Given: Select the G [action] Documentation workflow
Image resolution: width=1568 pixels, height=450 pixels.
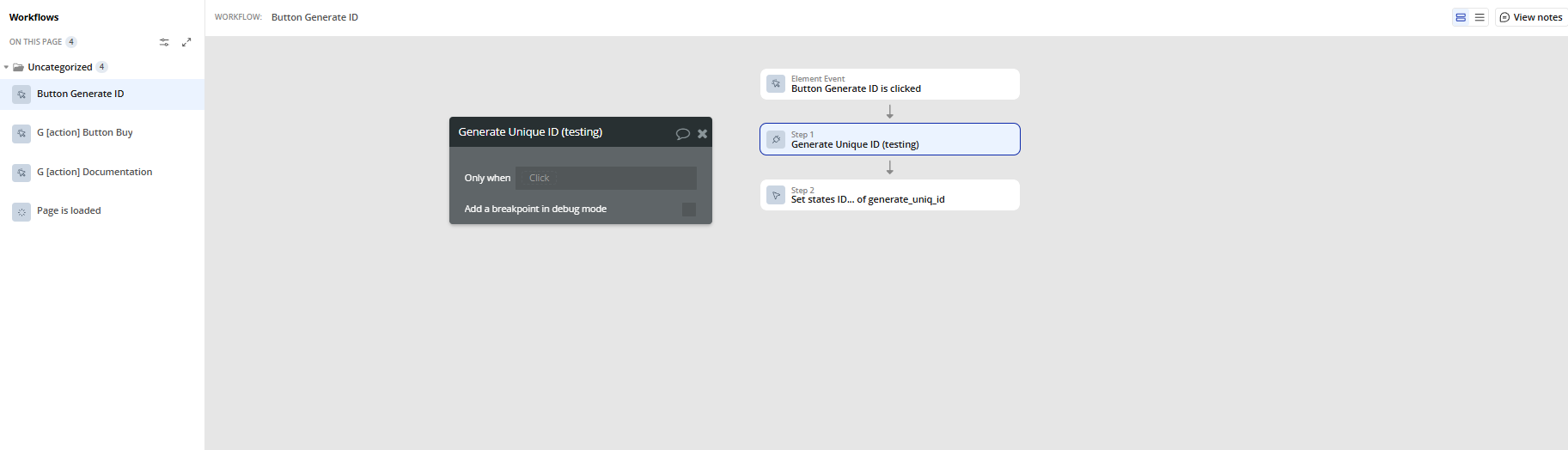Looking at the screenshot, I should pos(95,173).
